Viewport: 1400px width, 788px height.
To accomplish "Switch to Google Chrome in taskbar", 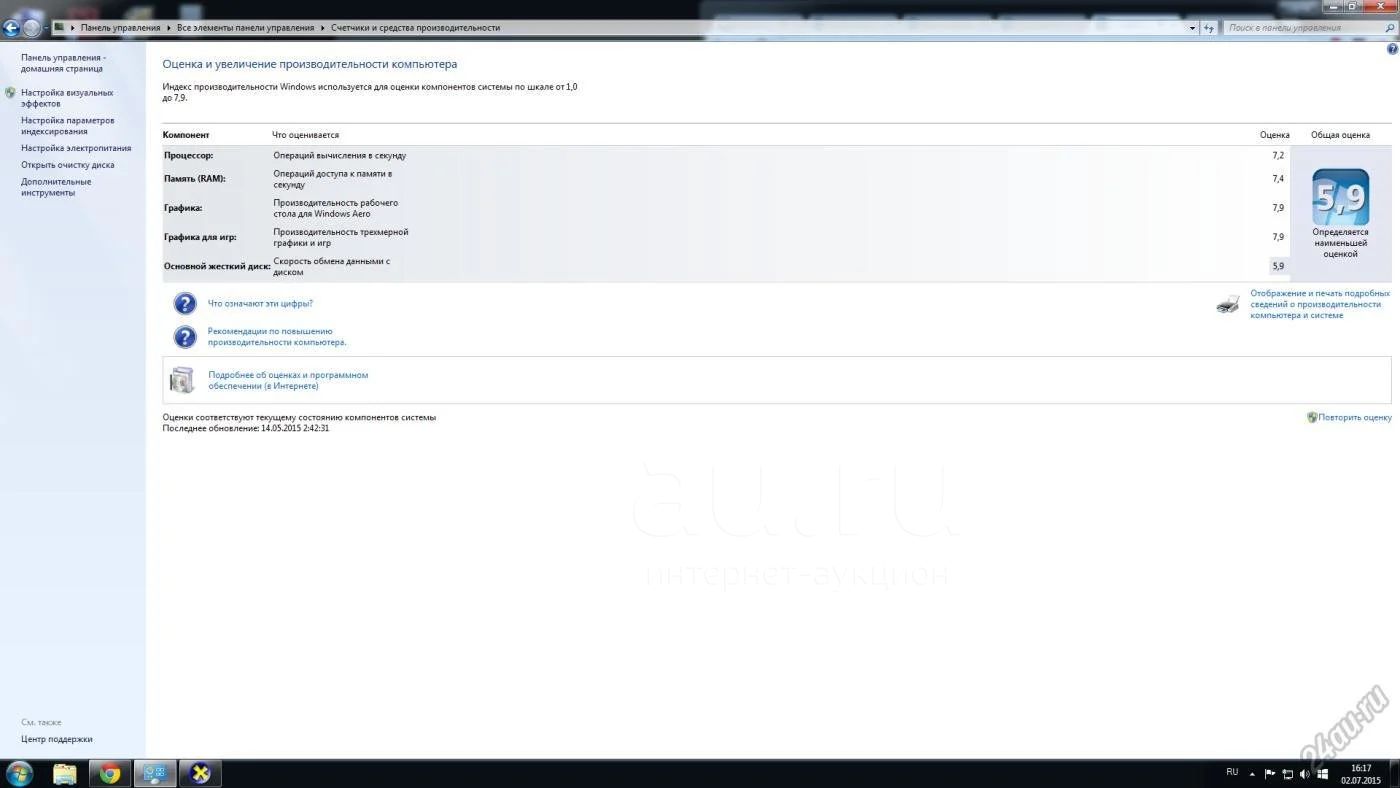I will pyautogui.click(x=110, y=774).
